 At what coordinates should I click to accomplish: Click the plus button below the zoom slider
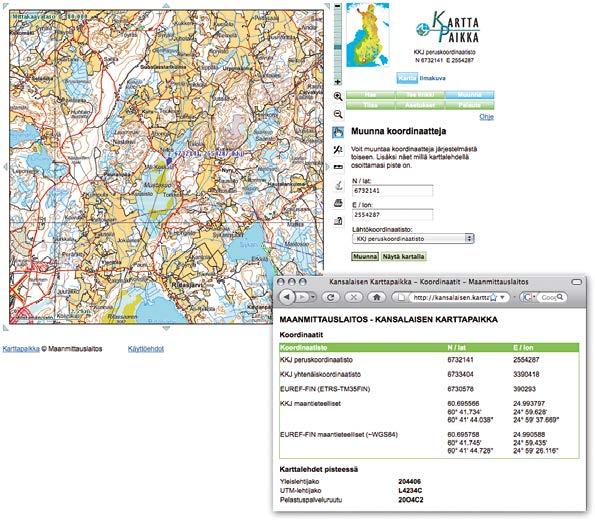[x=338, y=82]
